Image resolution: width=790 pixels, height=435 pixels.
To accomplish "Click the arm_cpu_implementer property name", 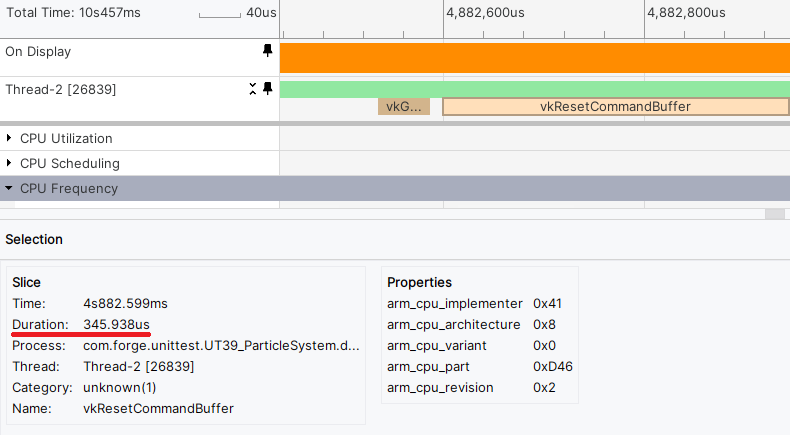I will pos(455,303).
